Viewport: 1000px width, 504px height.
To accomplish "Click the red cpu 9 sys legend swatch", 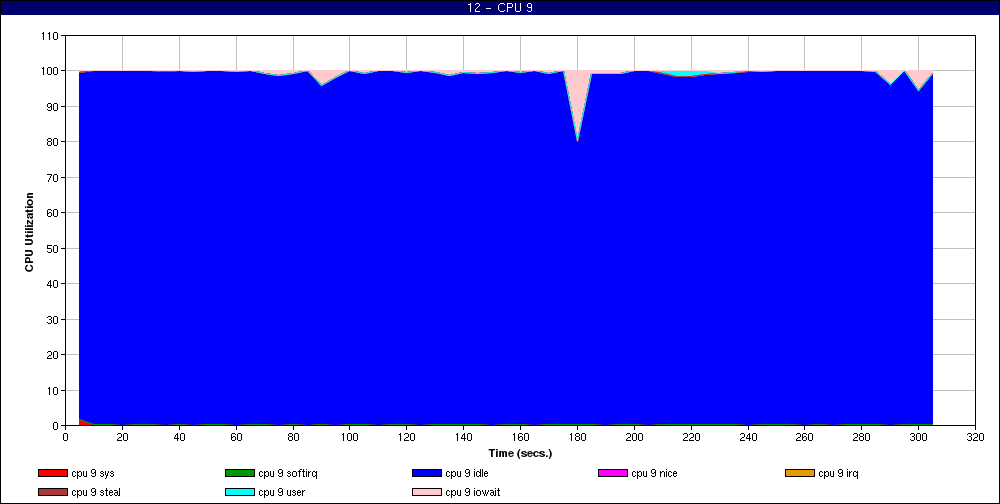I will [52, 473].
